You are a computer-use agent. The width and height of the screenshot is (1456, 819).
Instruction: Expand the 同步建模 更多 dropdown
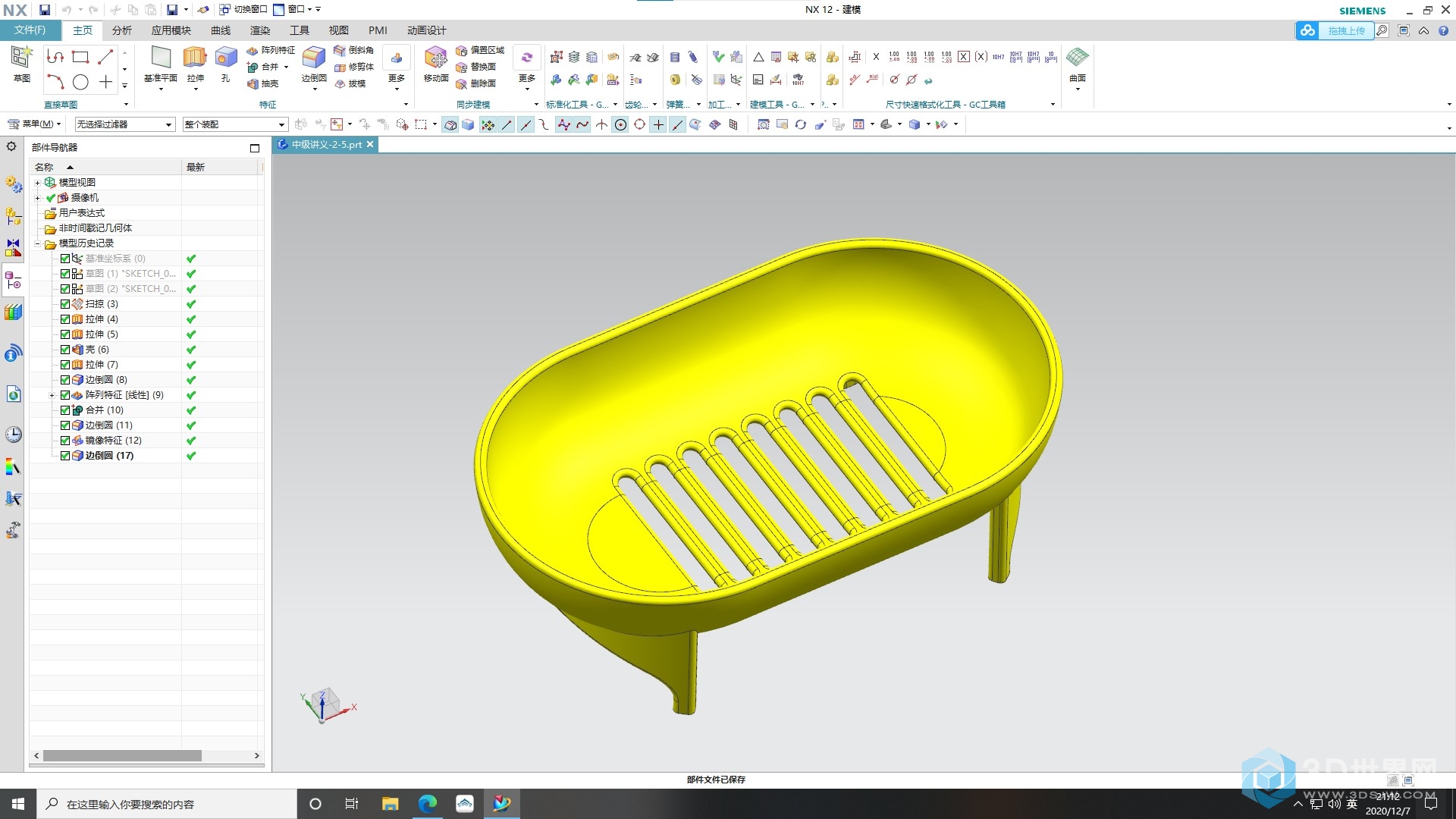pos(527,68)
